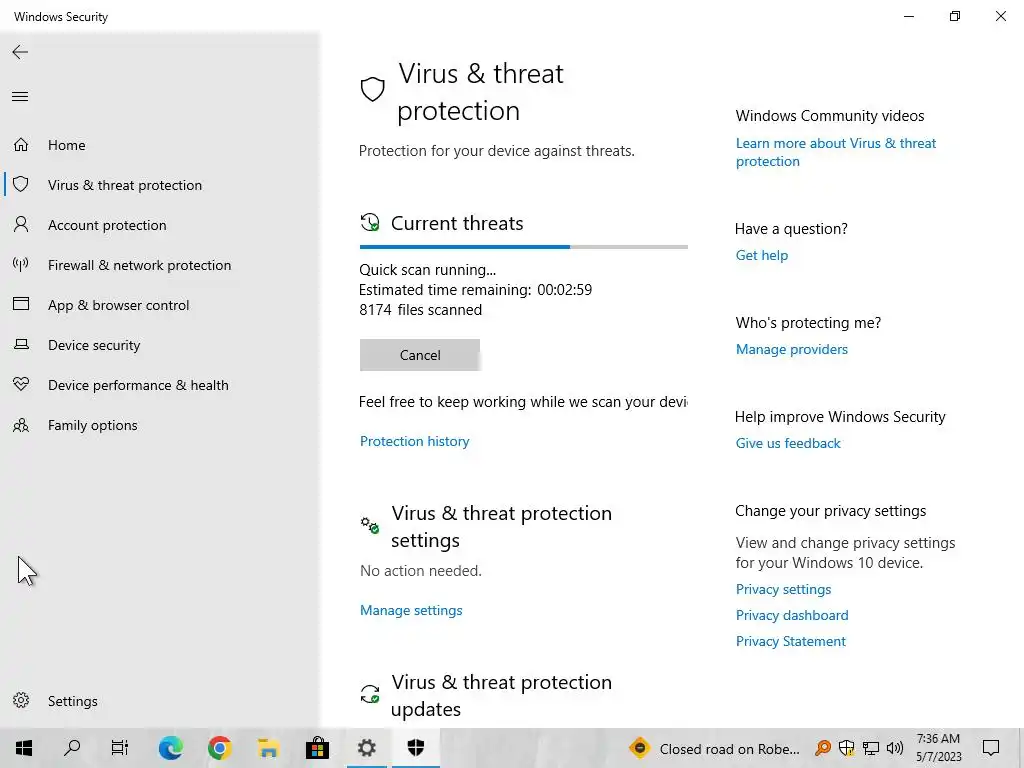Click the orange magnifier tray icon
The width and height of the screenshot is (1024, 768).
click(823, 748)
